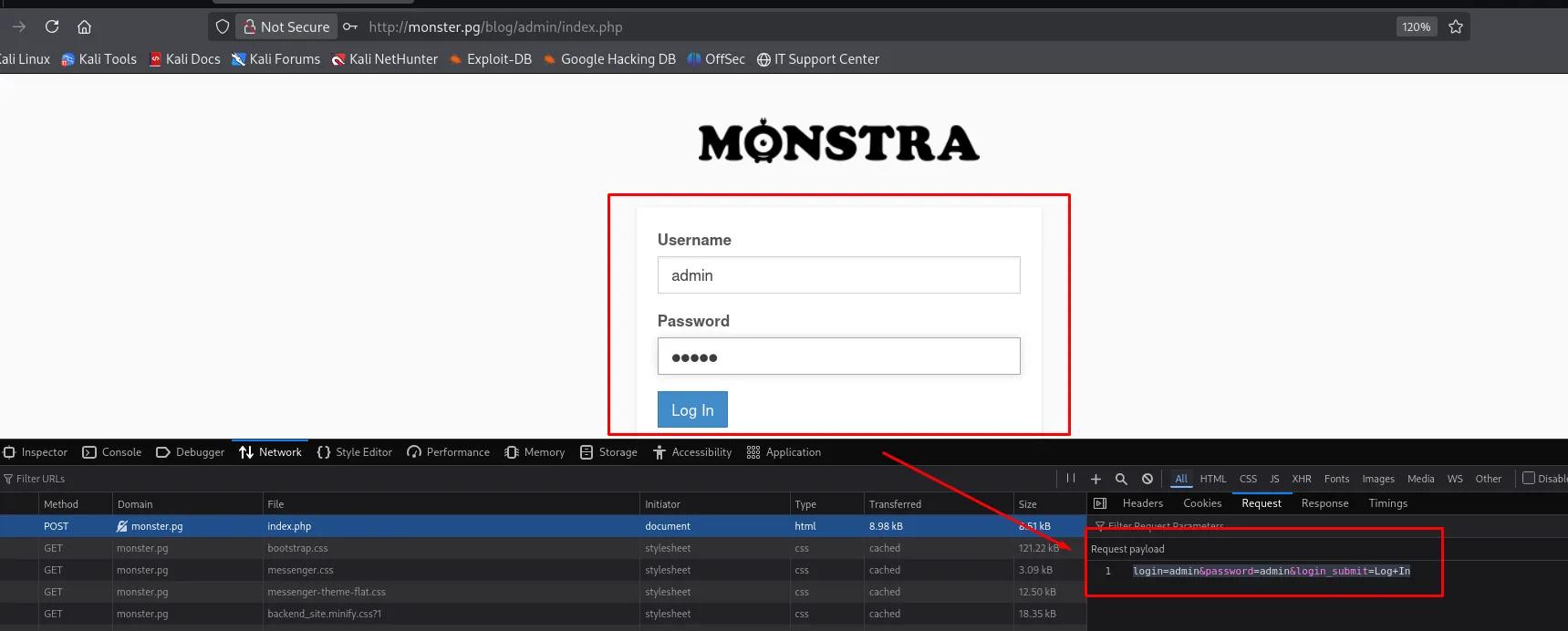Open the Storage devtools tab
1568x631 pixels.
click(x=608, y=452)
